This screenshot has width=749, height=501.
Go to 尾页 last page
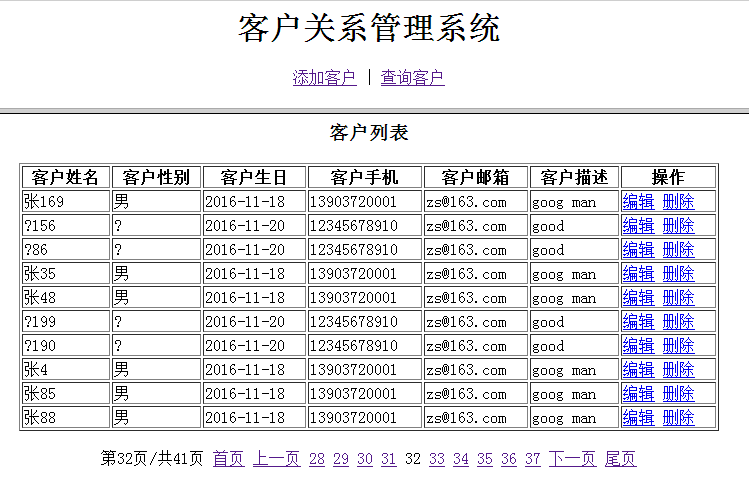click(621, 459)
